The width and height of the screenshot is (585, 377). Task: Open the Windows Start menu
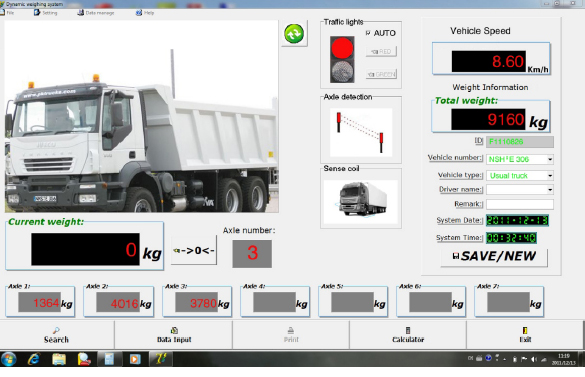[9, 359]
